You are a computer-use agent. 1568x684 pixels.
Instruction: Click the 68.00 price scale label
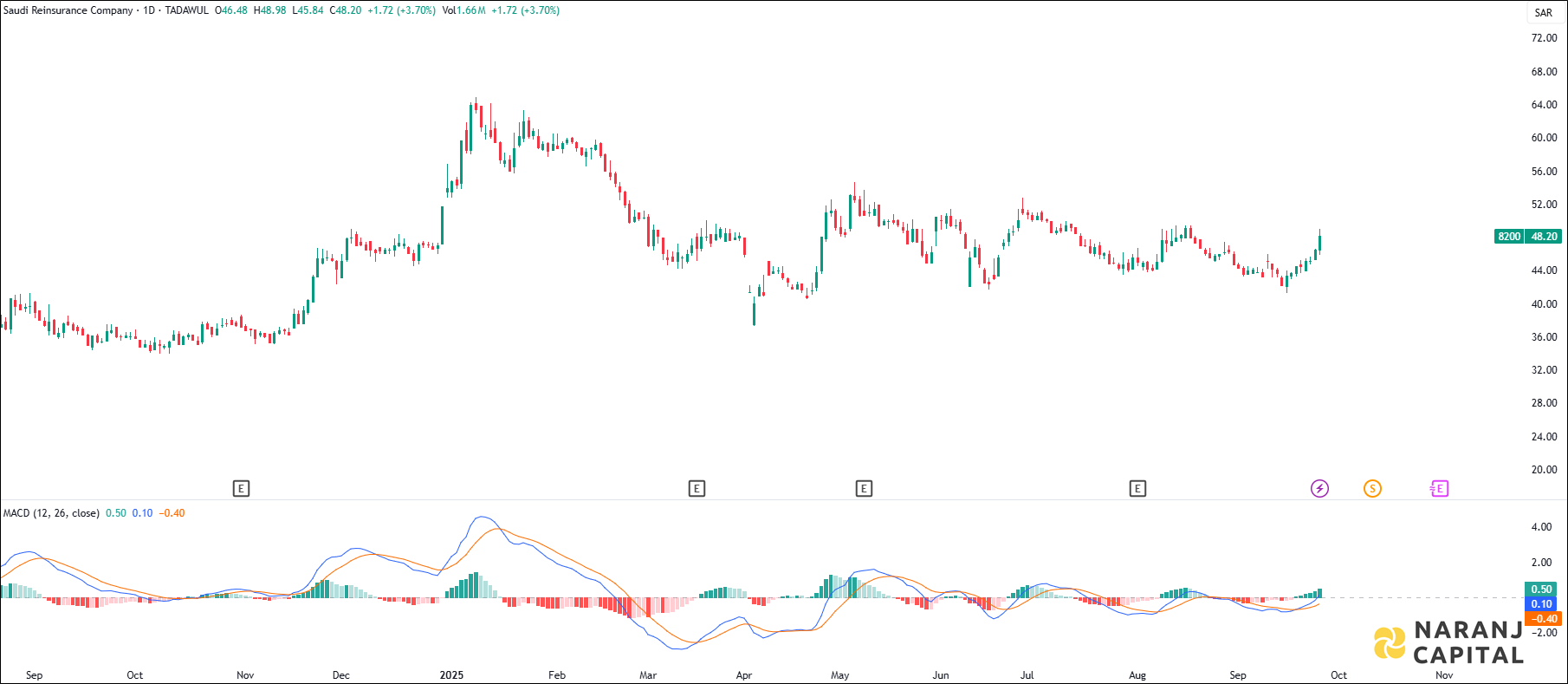(1544, 72)
